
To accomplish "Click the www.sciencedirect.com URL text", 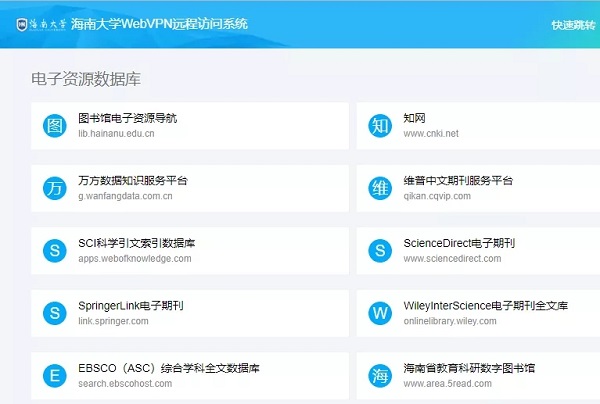I will tap(452, 259).
